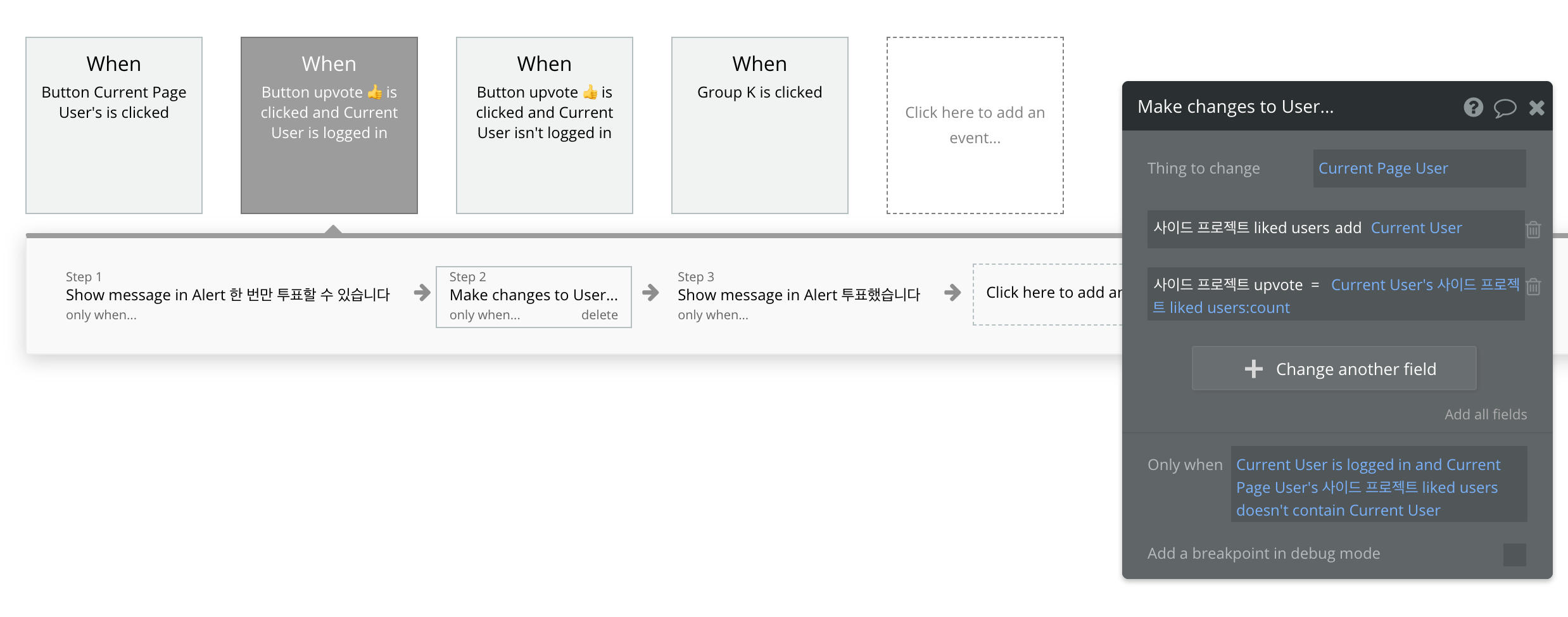The image size is (1568, 617).
Task: Open Step 3 Show message in Alert action
Action: (x=799, y=295)
